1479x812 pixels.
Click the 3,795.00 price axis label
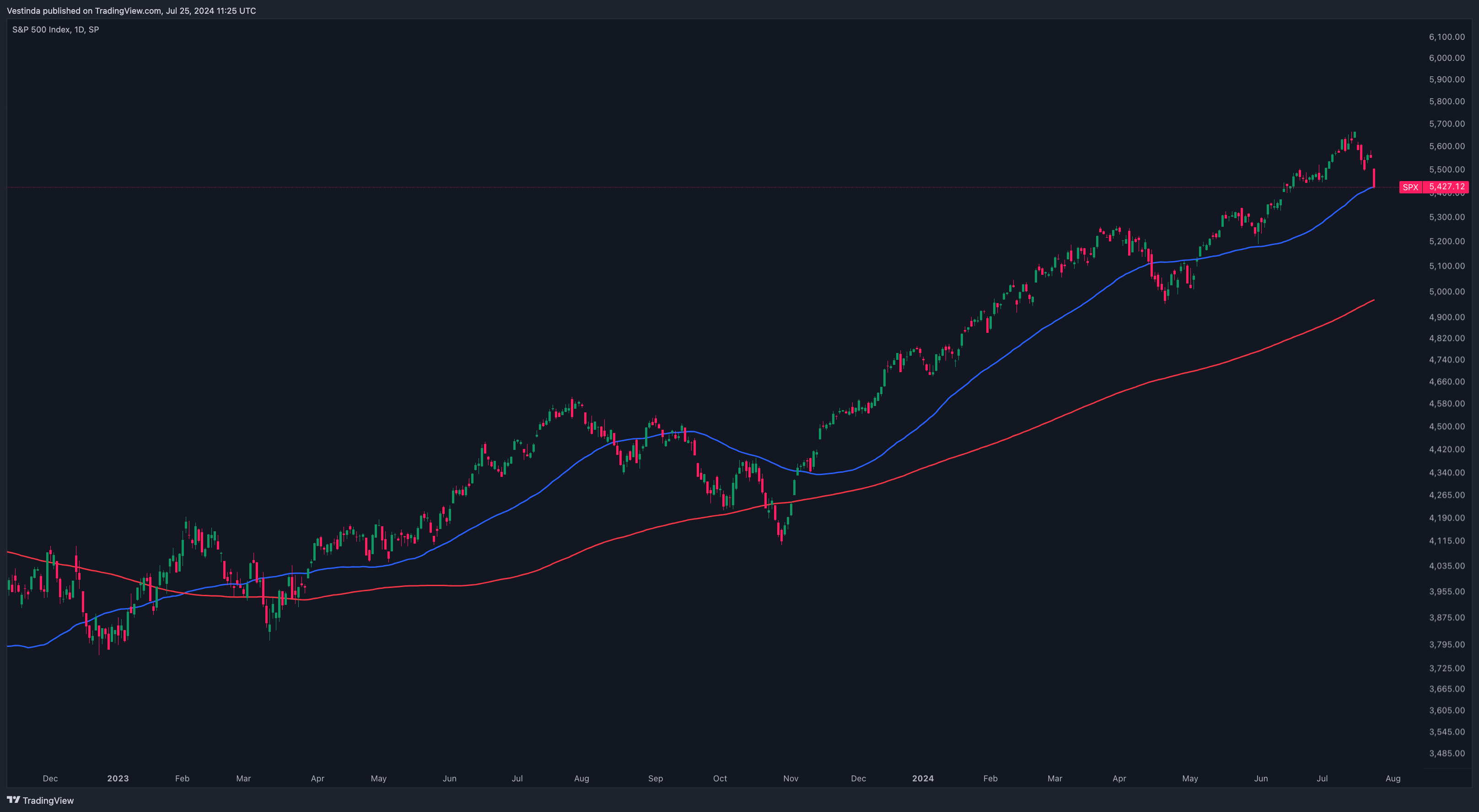coord(1446,645)
